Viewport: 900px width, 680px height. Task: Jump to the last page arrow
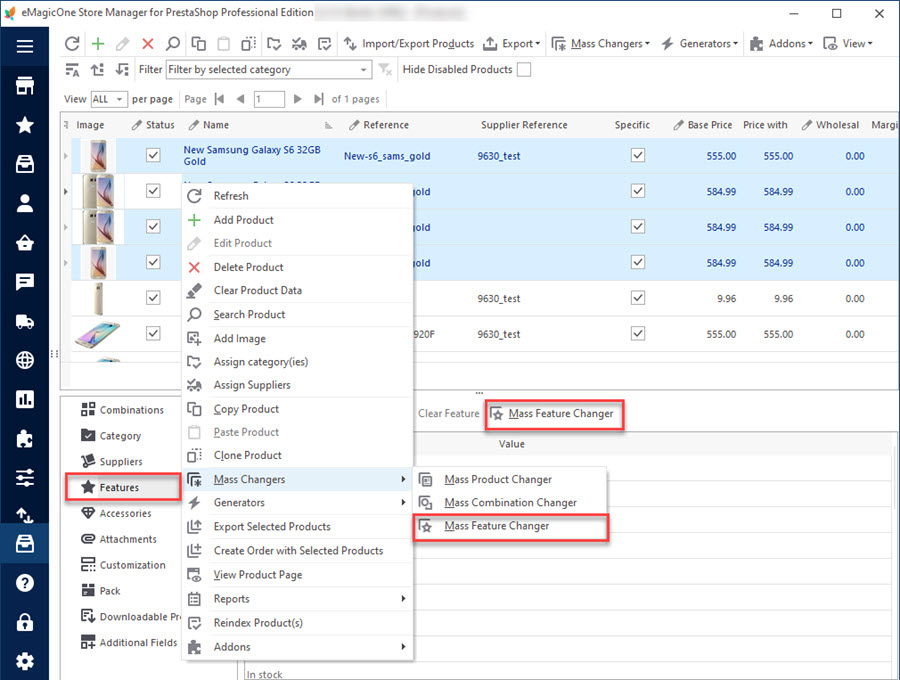pos(318,99)
